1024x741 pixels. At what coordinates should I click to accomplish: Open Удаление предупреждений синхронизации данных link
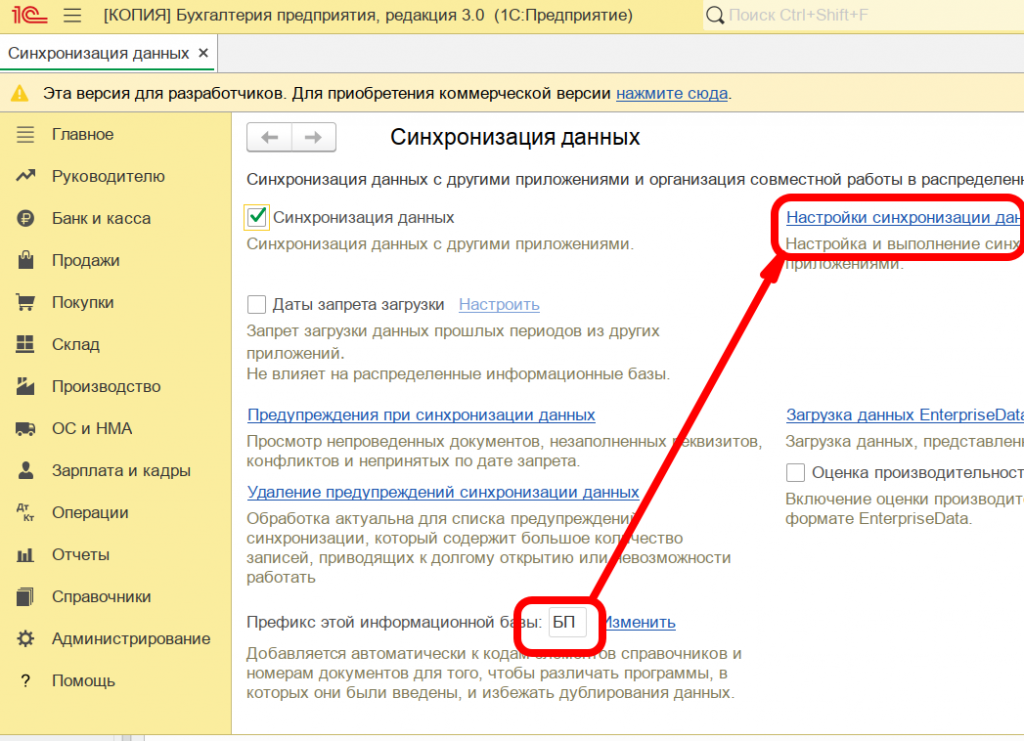pos(443,492)
